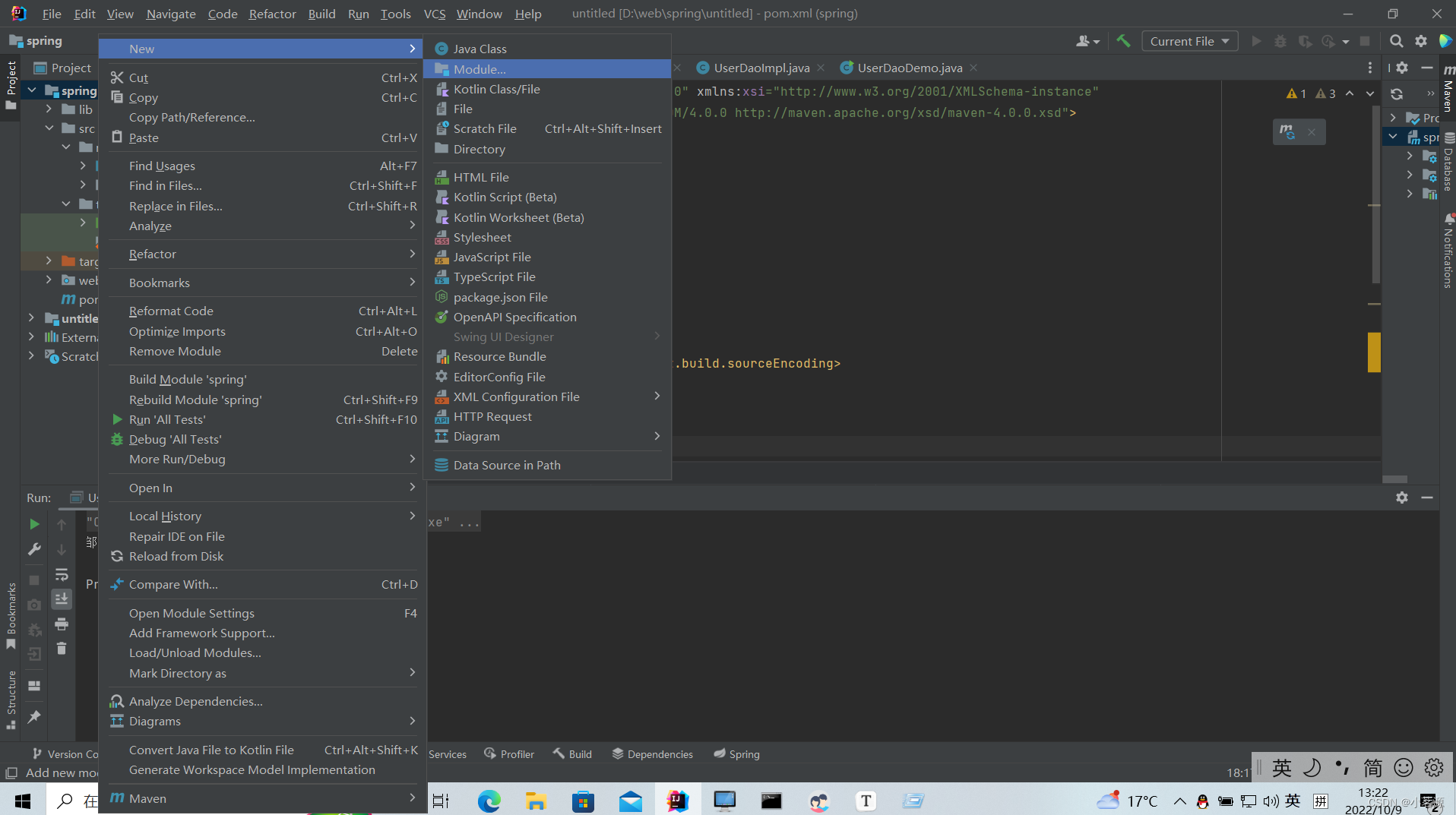Viewport: 1456px width, 815px height.
Task: Create an HTML File from New submenu
Action: (x=547, y=177)
